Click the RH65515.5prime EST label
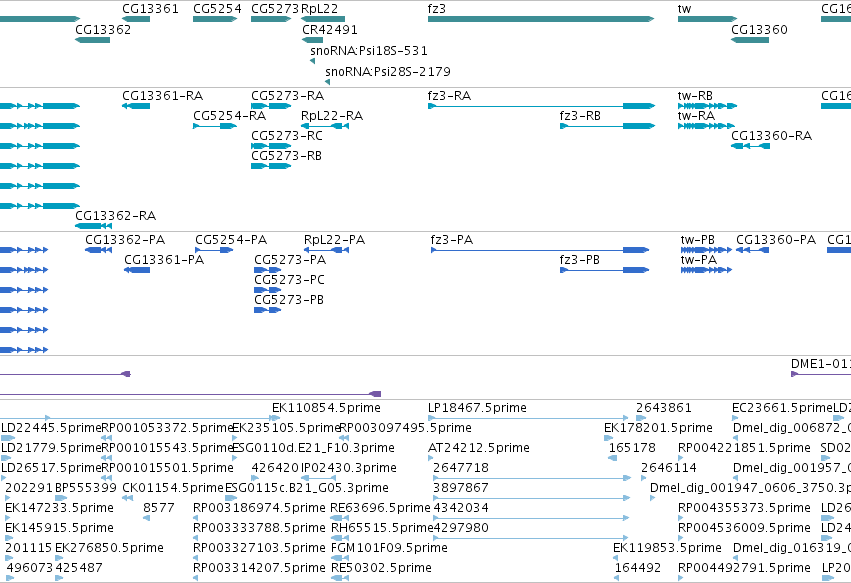This screenshot has height=583, width=851. [382, 528]
